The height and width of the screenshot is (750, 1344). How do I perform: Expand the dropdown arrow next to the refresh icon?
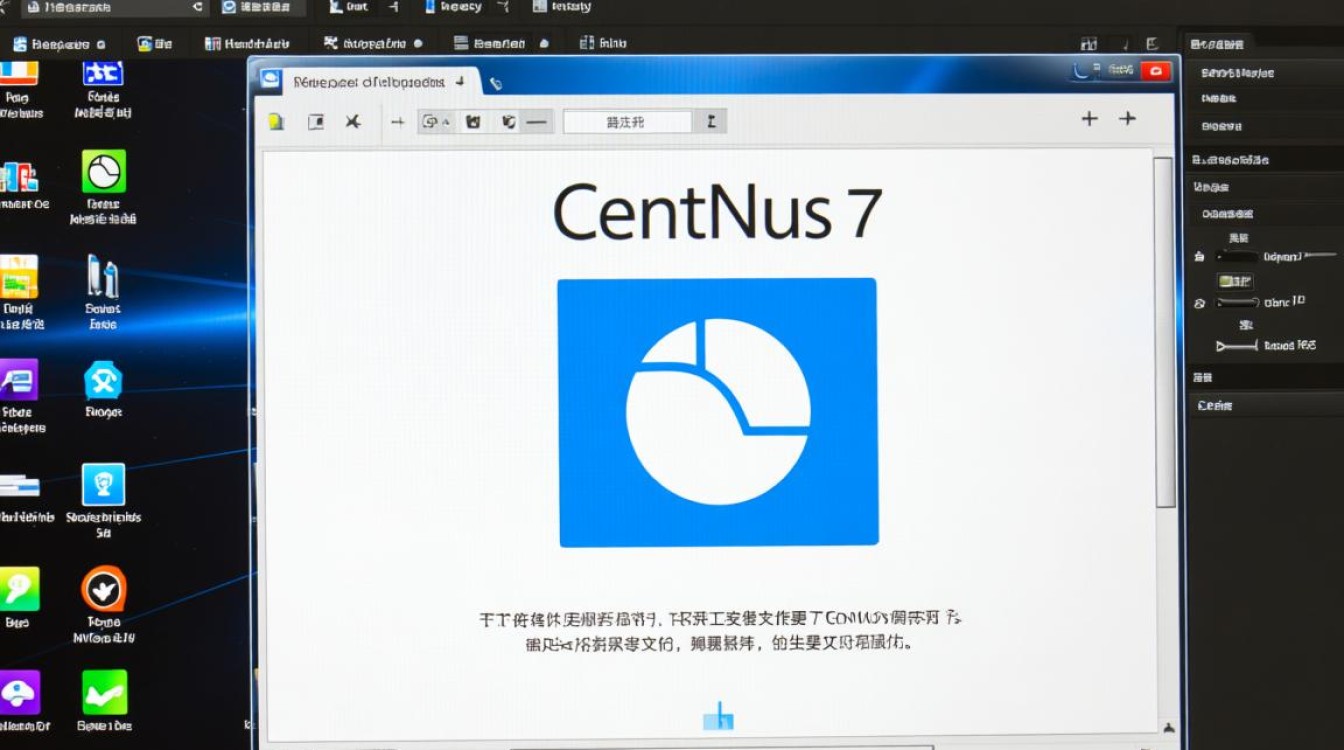pos(446,122)
